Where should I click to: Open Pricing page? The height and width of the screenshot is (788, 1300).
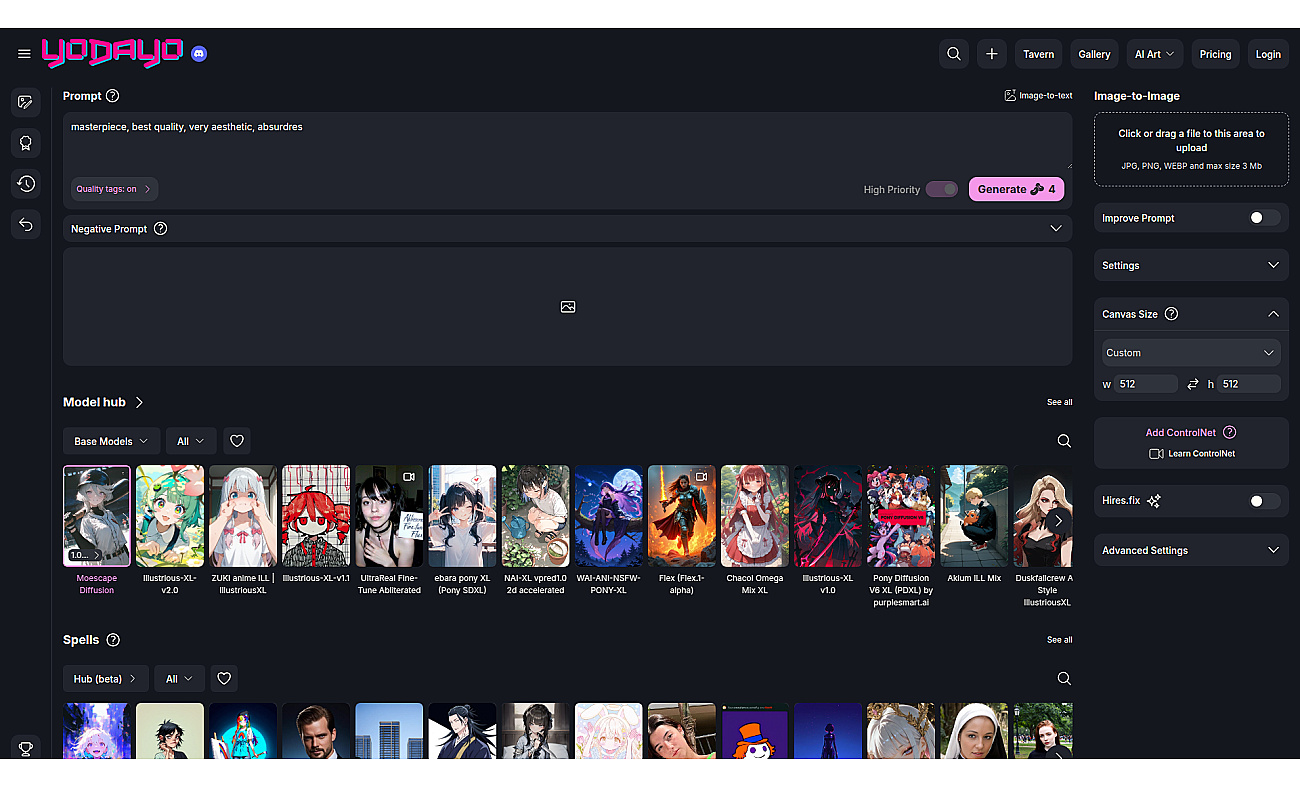coord(1215,54)
